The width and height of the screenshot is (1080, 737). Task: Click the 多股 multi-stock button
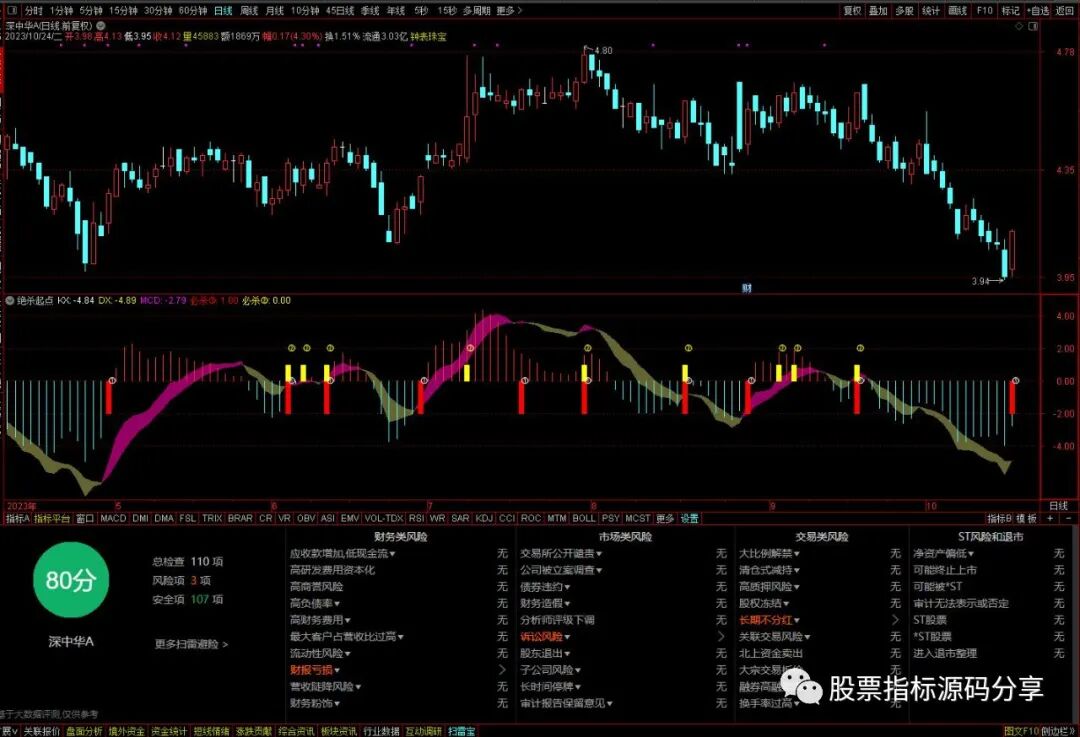click(x=904, y=10)
